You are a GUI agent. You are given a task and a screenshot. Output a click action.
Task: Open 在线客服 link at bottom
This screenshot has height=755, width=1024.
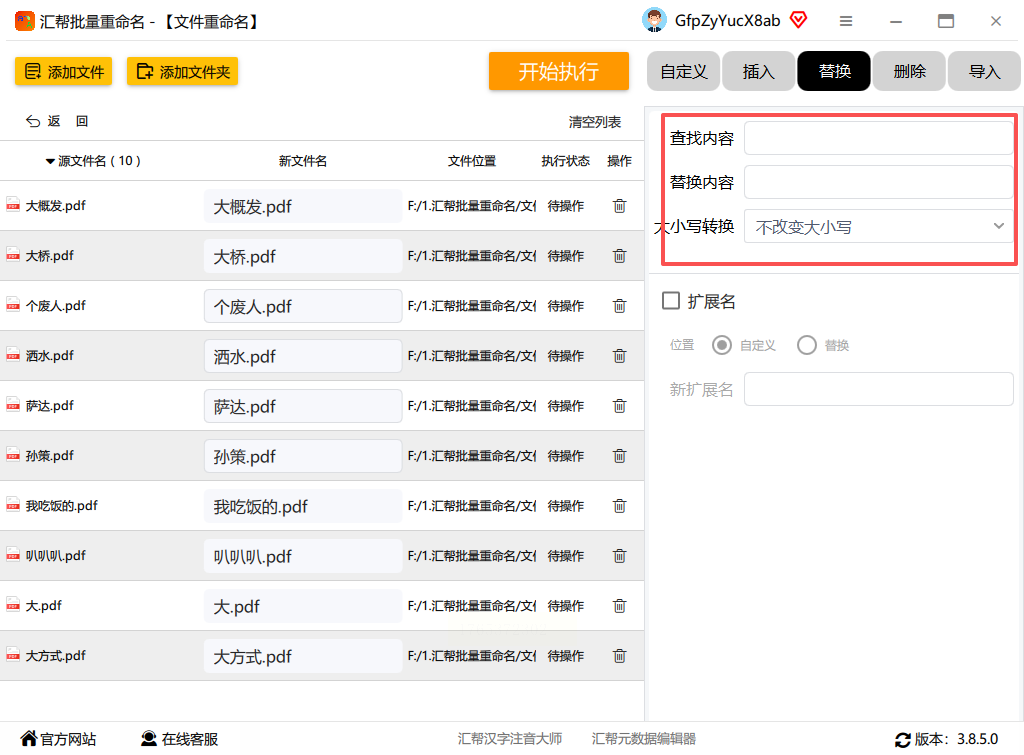[x=180, y=739]
